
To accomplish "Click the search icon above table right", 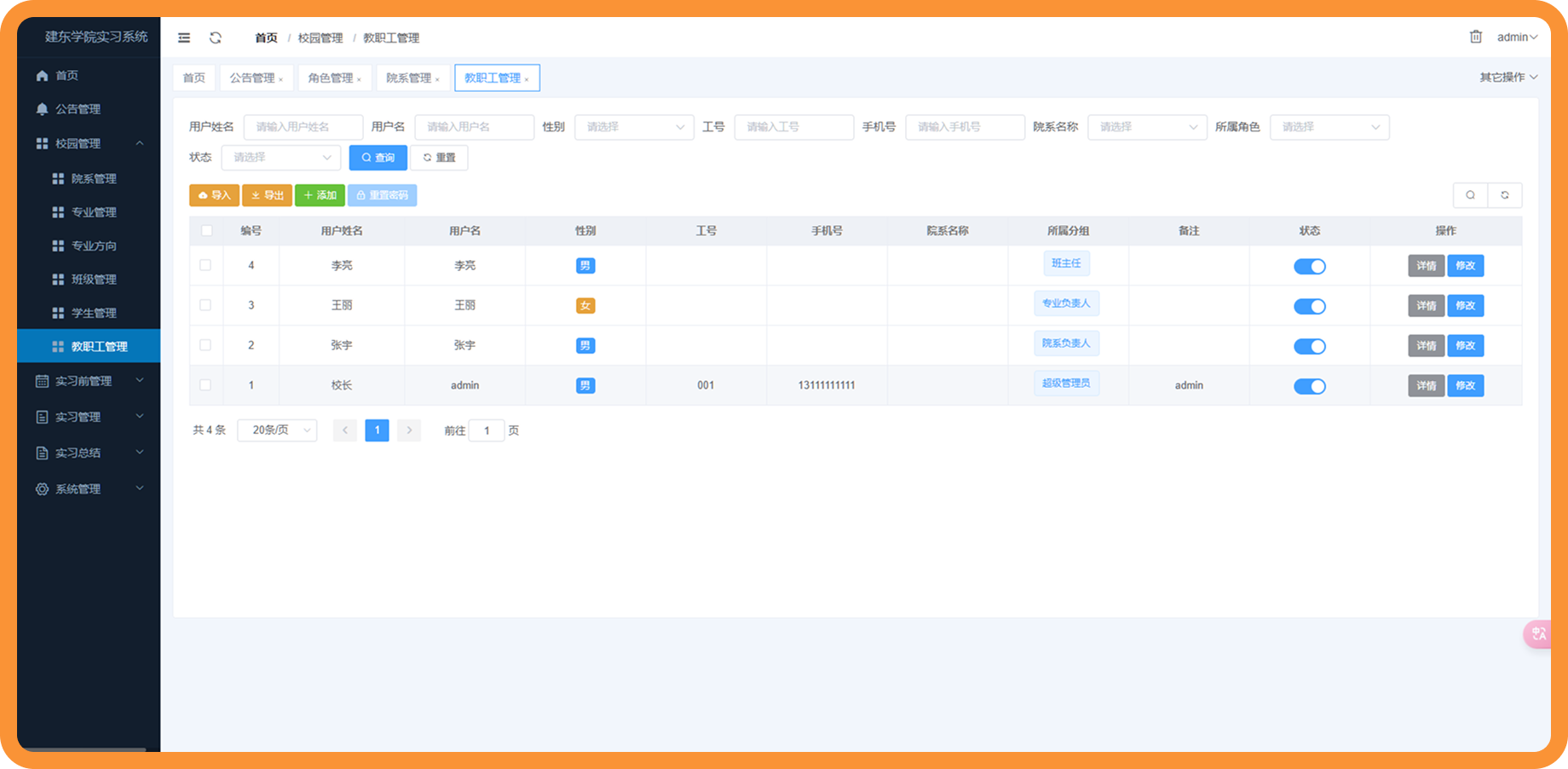I will [x=1470, y=195].
